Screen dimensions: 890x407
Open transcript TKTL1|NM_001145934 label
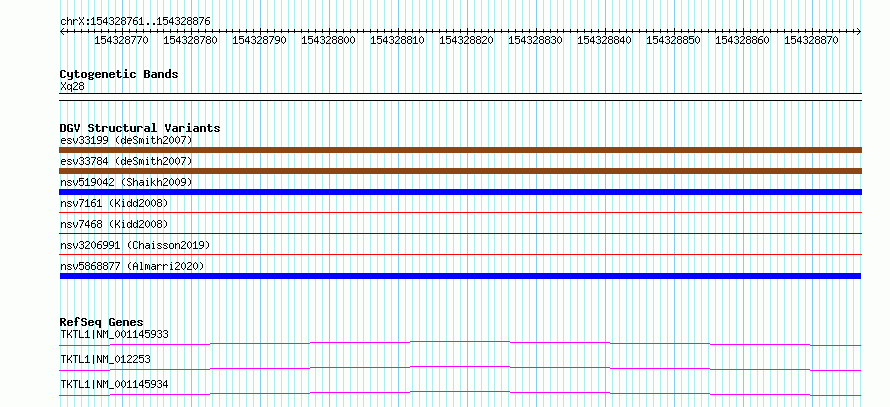point(114,384)
